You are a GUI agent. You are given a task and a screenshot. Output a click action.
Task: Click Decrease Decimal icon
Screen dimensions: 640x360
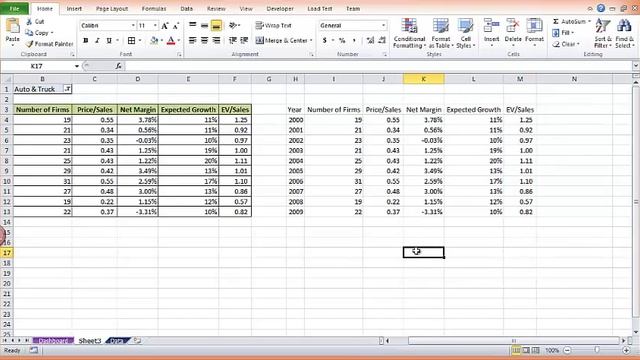click(382, 40)
